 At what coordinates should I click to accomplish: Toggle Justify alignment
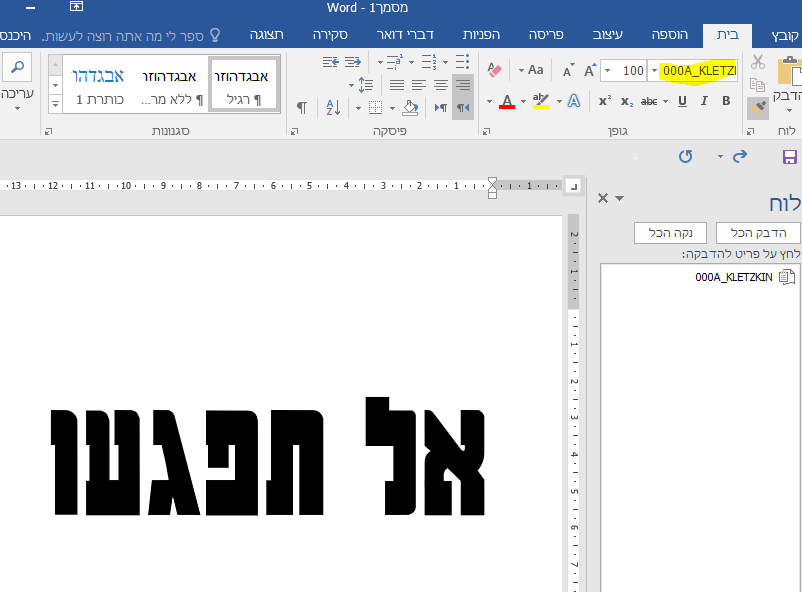[396, 84]
